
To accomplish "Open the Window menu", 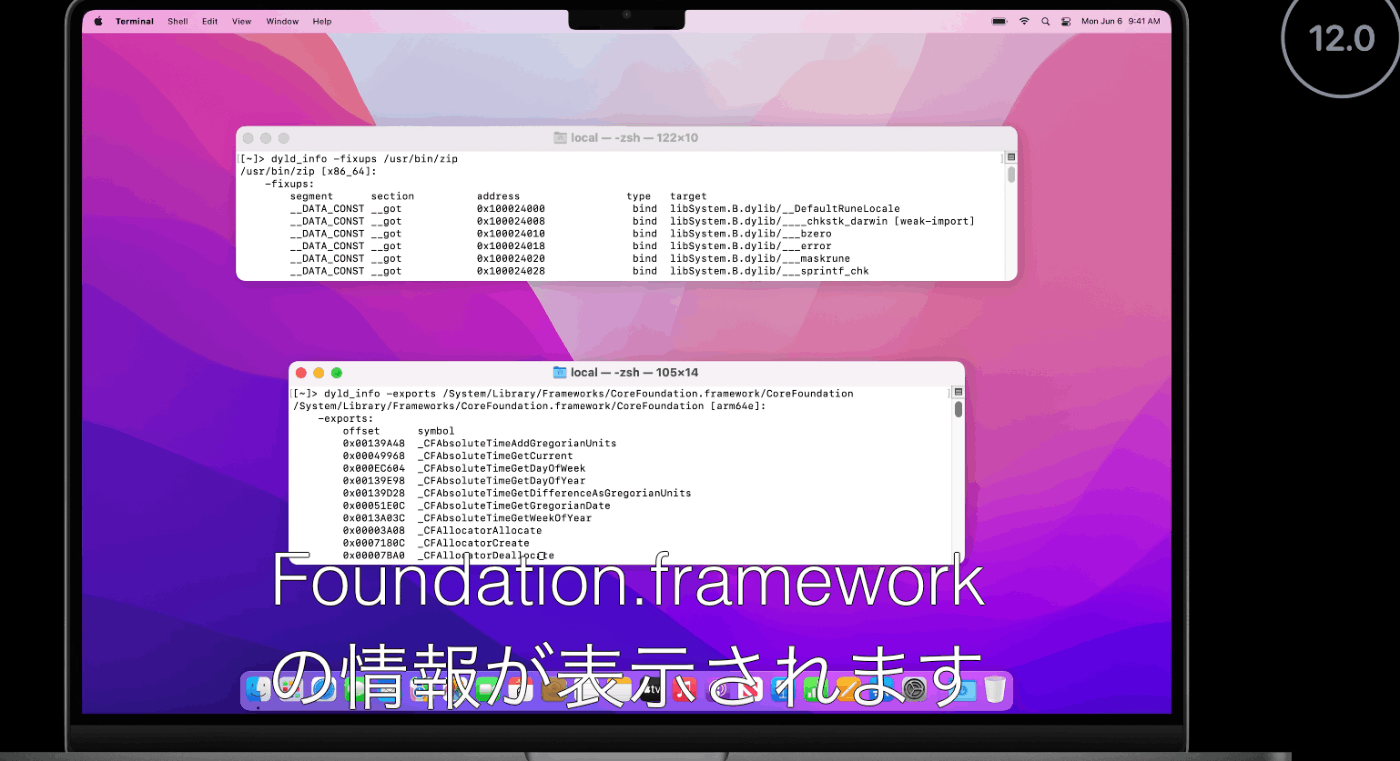I will click(x=282, y=21).
